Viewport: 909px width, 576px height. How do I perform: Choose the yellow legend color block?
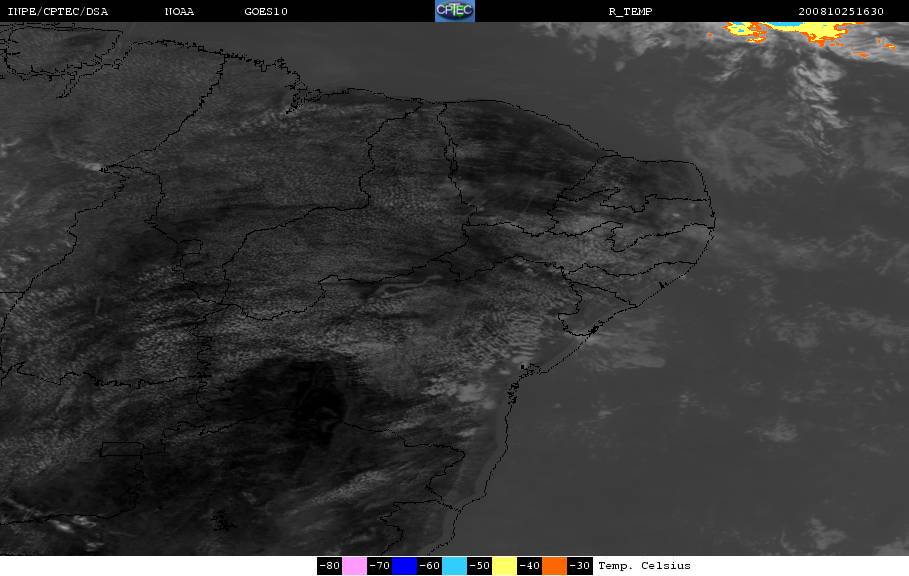click(504, 566)
